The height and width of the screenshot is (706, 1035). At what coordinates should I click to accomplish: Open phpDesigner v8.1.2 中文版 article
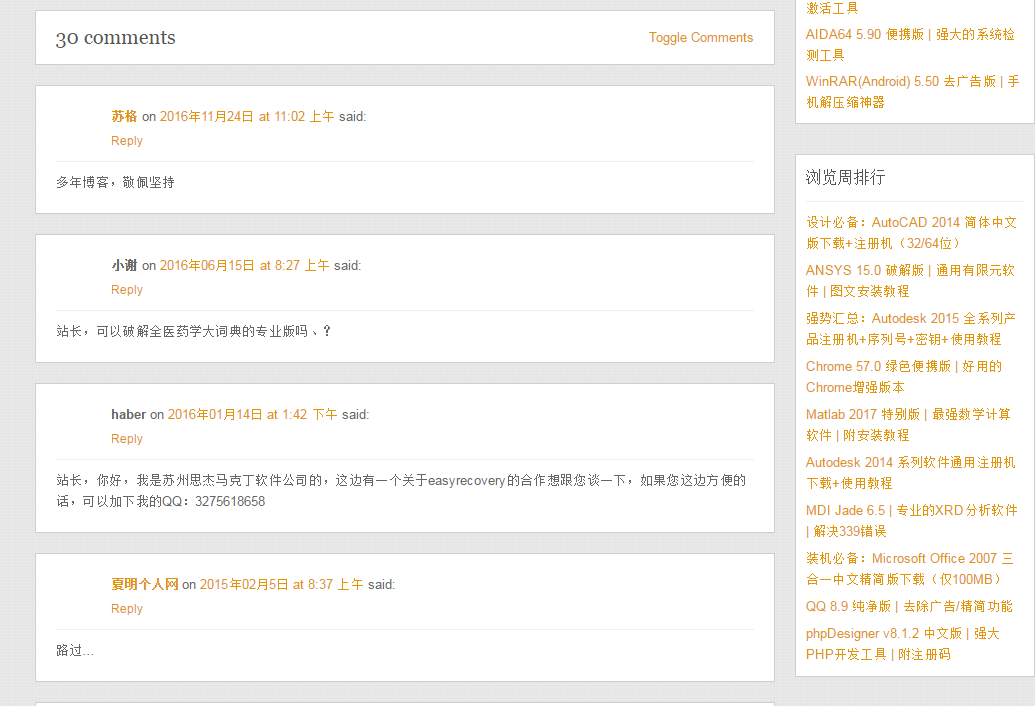[902, 643]
